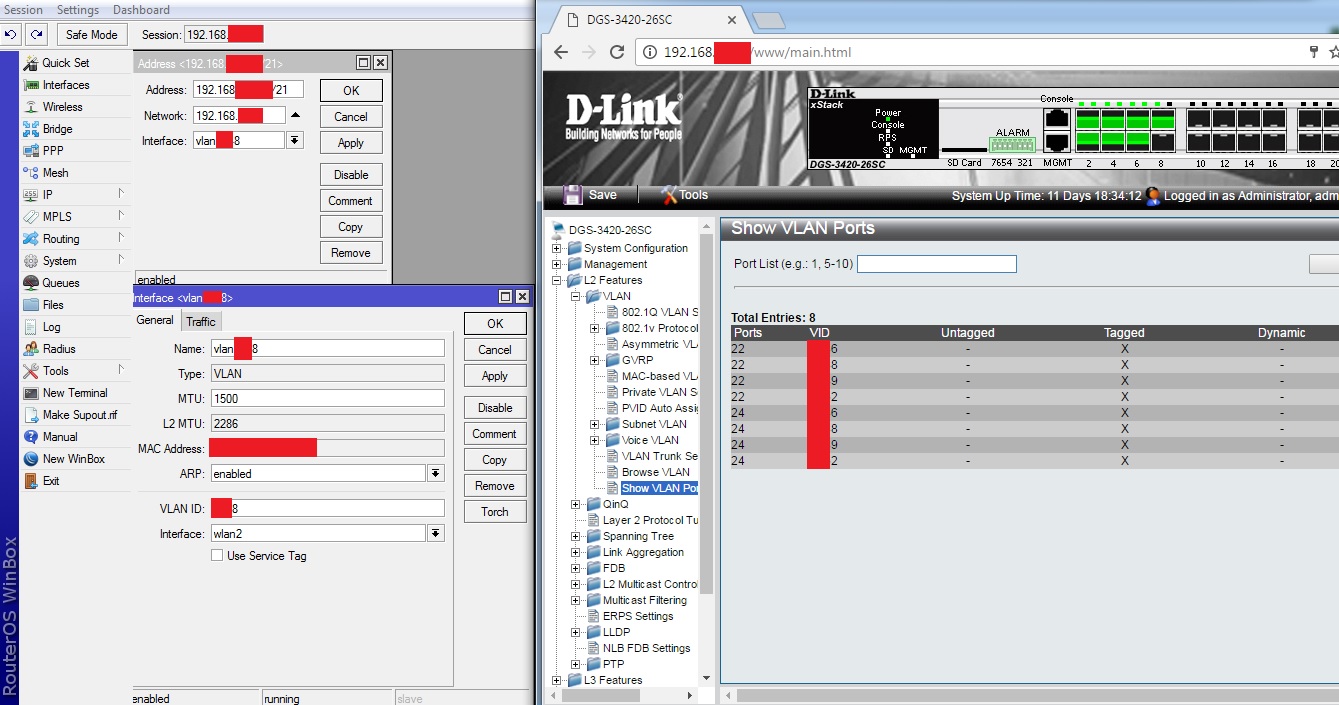This screenshot has height=705, width=1339.
Task: Click OK in the Address dialog
Action: (x=351, y=90)
